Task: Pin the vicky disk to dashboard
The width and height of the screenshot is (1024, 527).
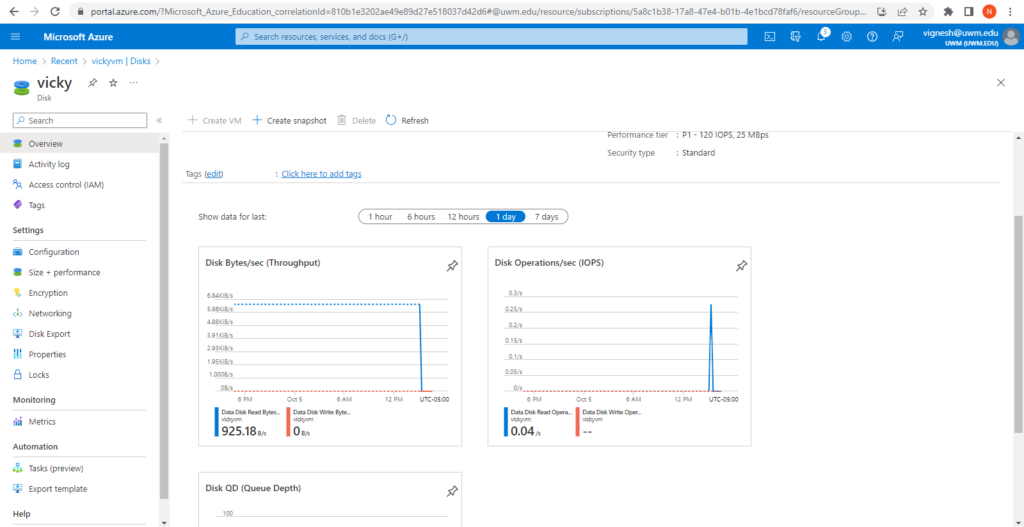Action: pyautogui.click(x=93, y=83)
